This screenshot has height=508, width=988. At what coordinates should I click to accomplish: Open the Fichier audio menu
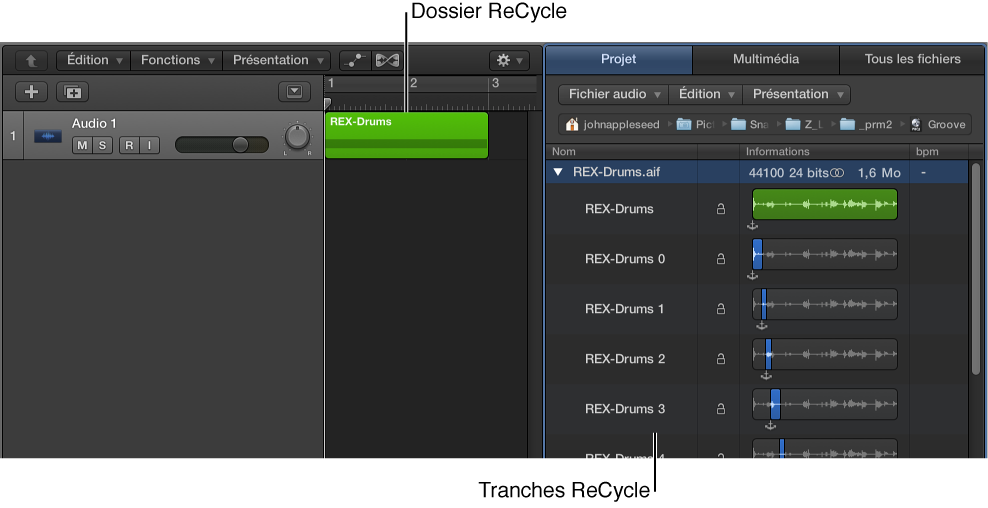click(x=614, y=95)
